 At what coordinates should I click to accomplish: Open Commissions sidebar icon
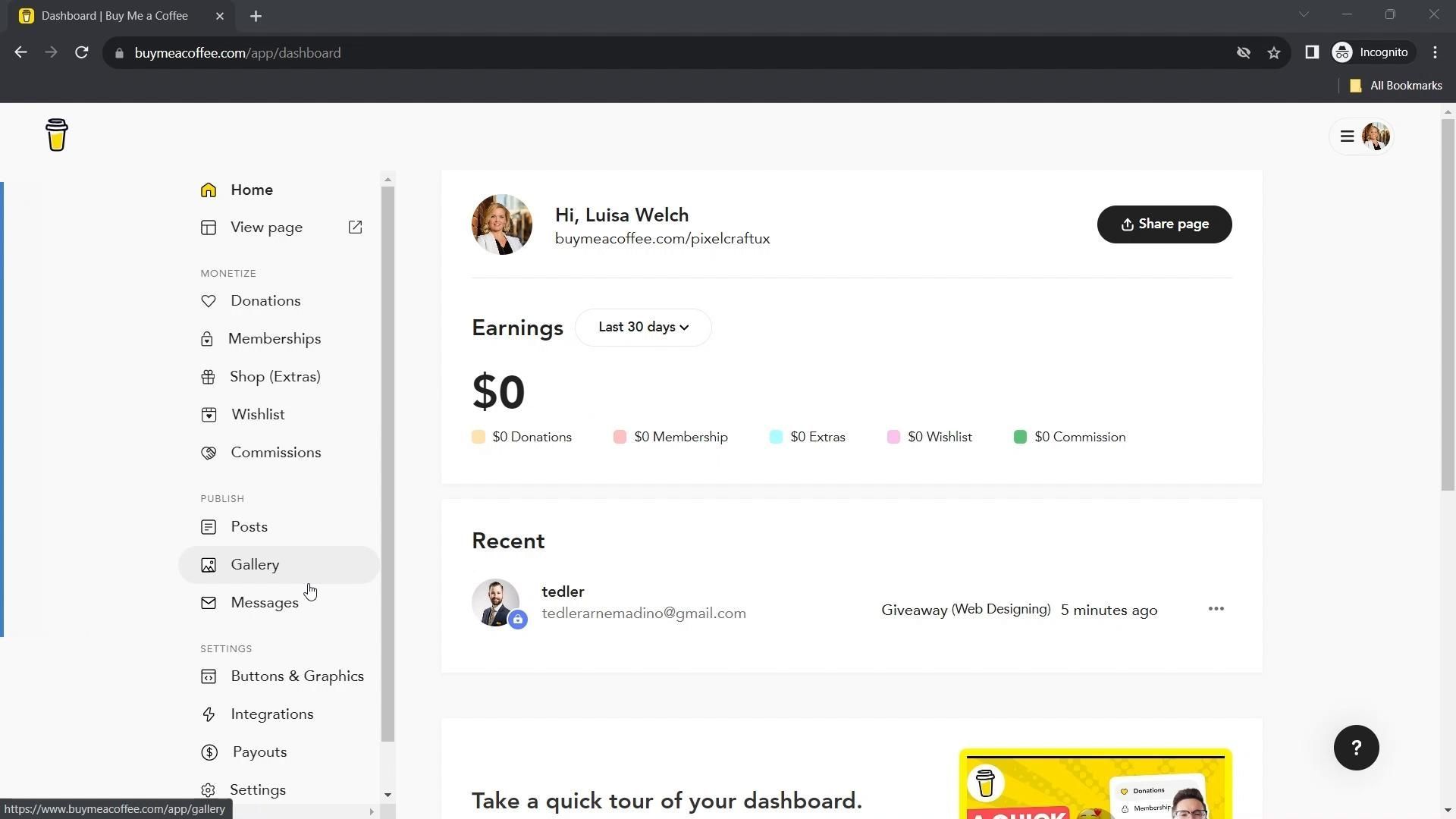[209, 453]
